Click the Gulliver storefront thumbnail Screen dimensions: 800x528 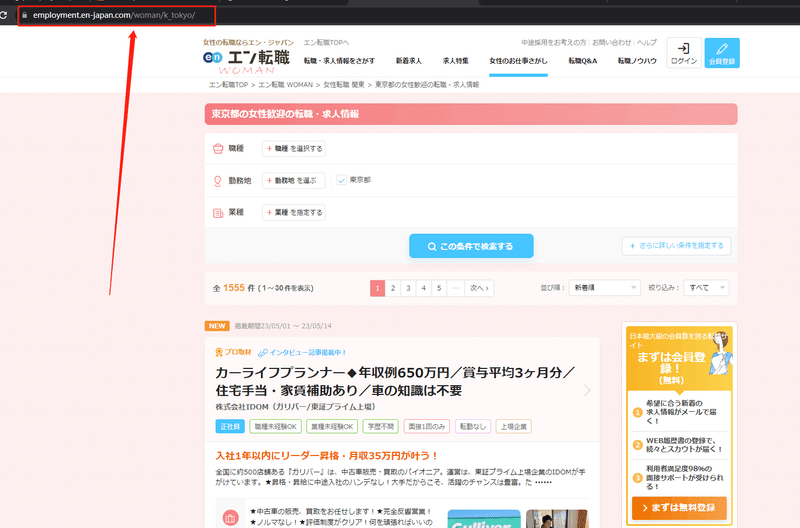(x=484, y=518)
